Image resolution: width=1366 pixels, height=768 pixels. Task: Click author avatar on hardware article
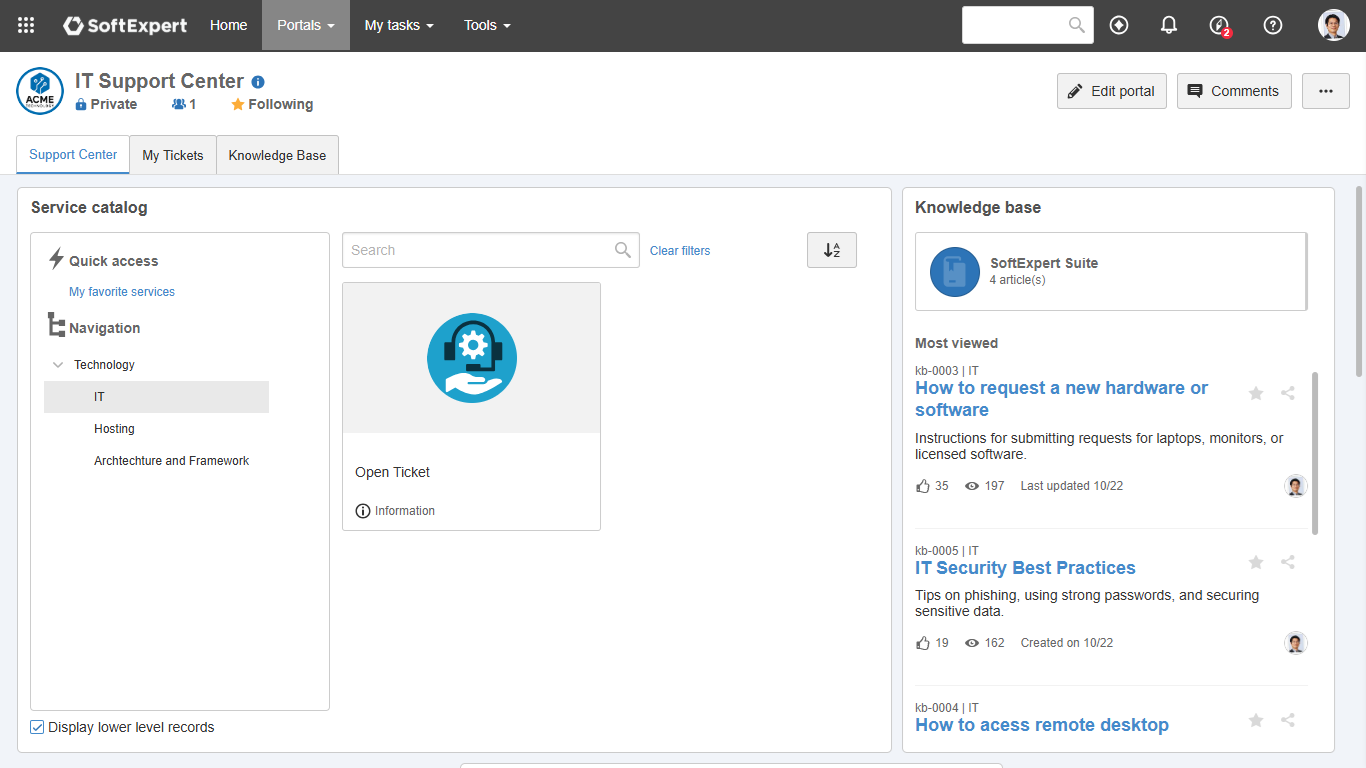(x=1296, y=486)
